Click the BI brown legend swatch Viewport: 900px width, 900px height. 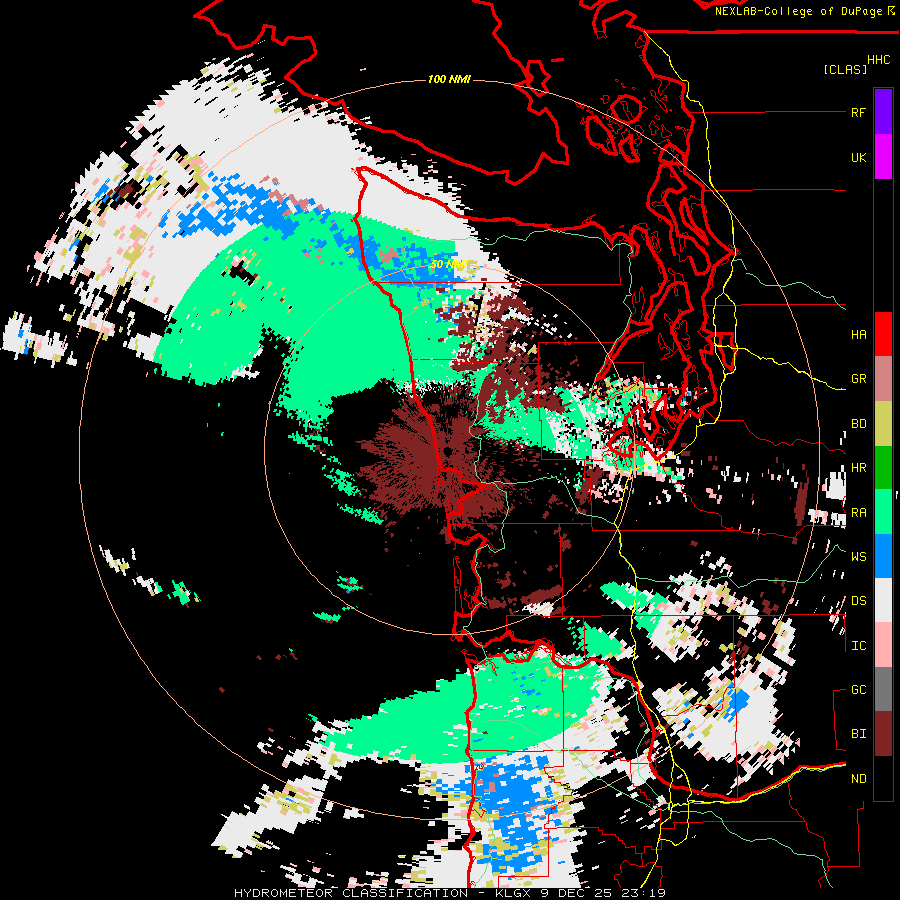(883, 734)
